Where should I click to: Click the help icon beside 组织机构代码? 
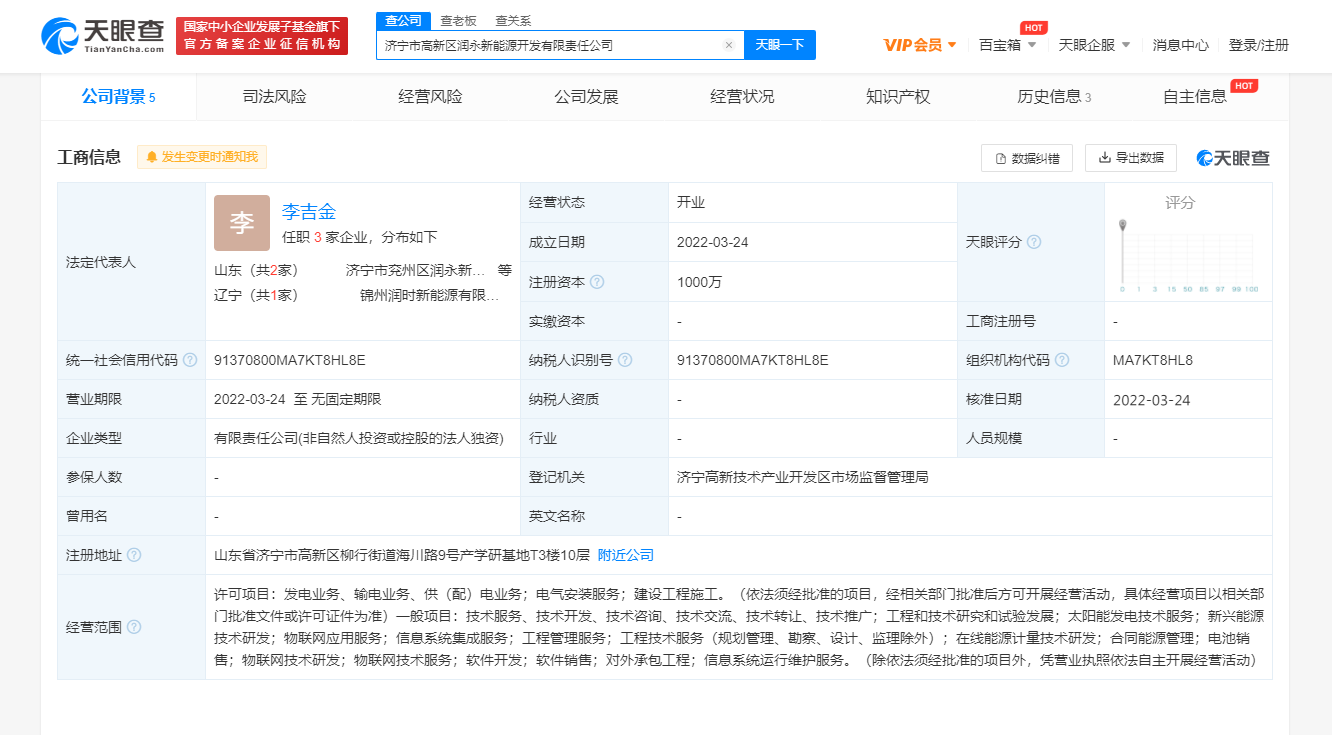1062,360
